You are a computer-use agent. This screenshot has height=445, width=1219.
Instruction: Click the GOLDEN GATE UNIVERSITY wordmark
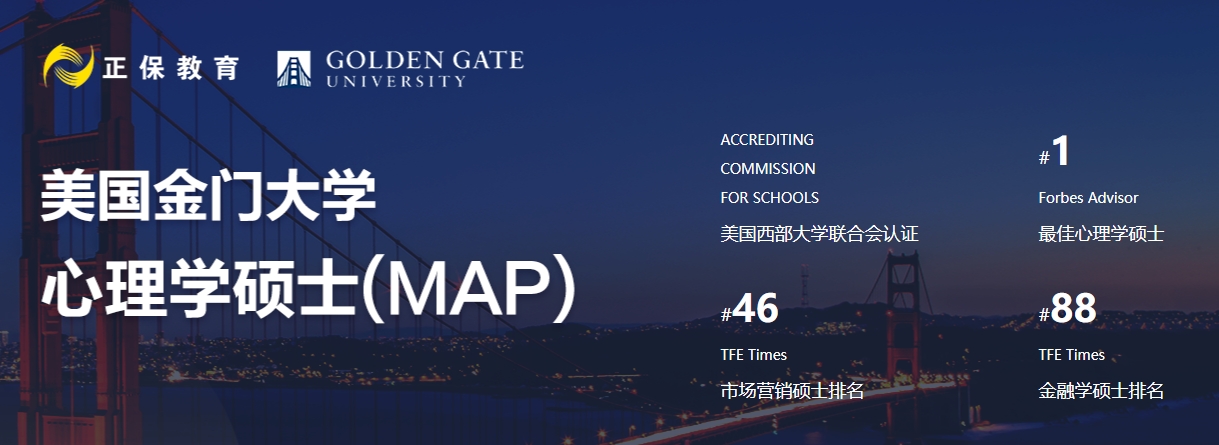(x=425, y=68)
